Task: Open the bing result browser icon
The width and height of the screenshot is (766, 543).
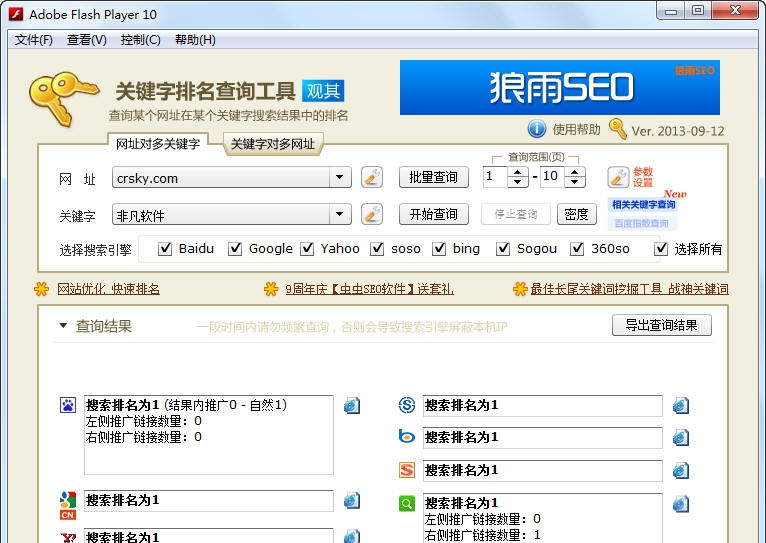Action: [681, 438]
